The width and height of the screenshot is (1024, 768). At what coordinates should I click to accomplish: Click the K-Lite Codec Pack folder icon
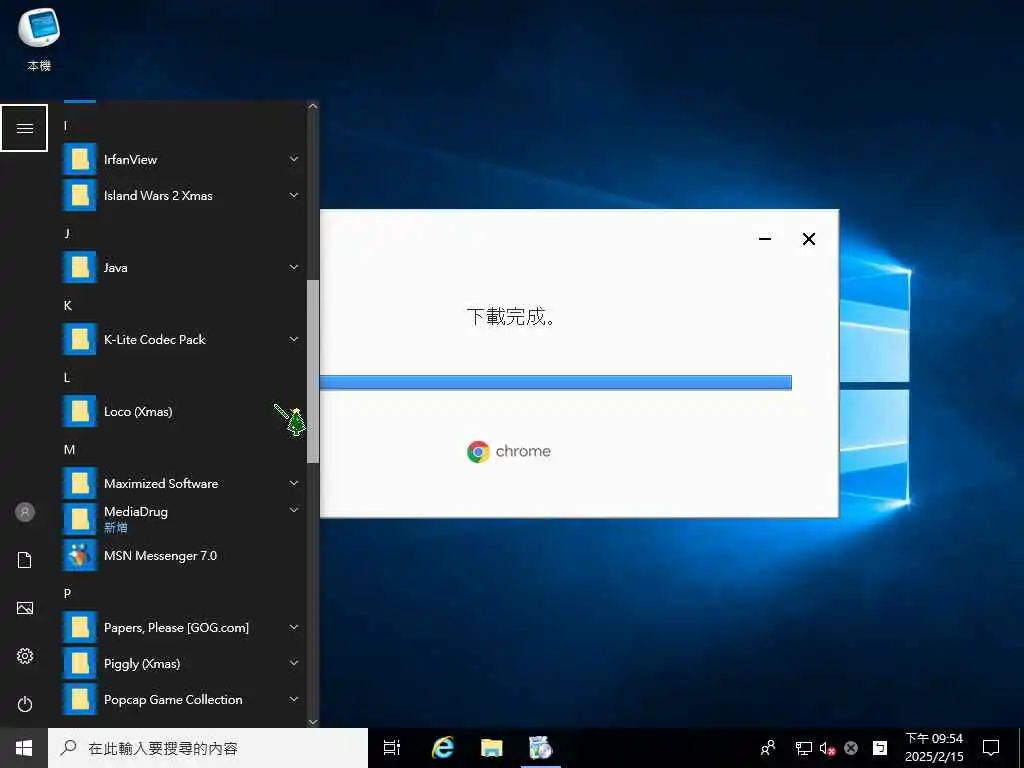[80, 340]
